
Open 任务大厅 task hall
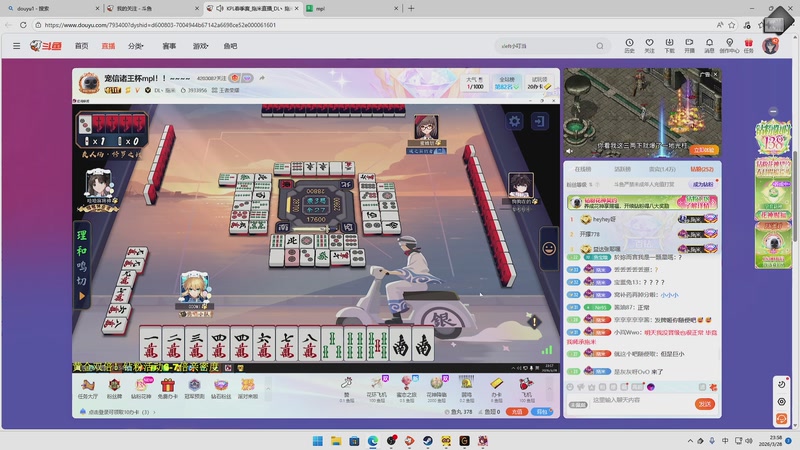[88, 388]
